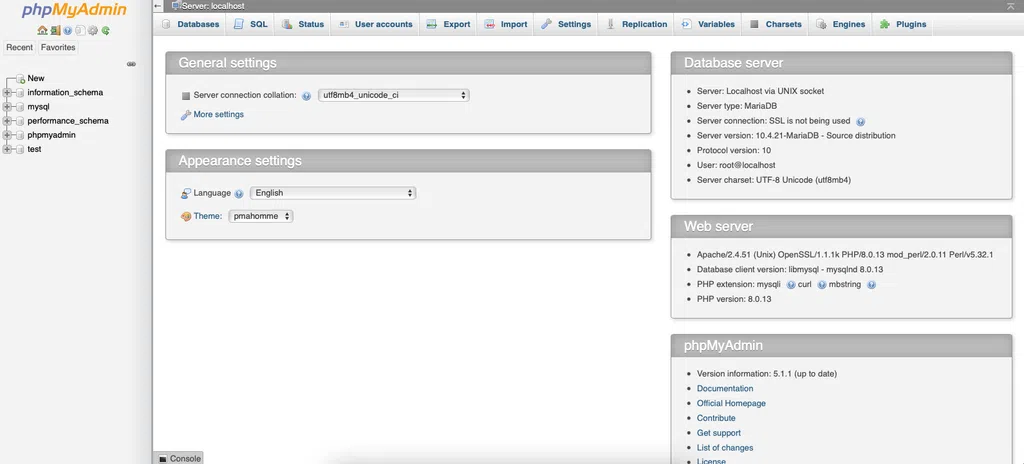Click the language icon beside Language label
The width and height of the screenshot is (1024, 464).
point(185,193)
